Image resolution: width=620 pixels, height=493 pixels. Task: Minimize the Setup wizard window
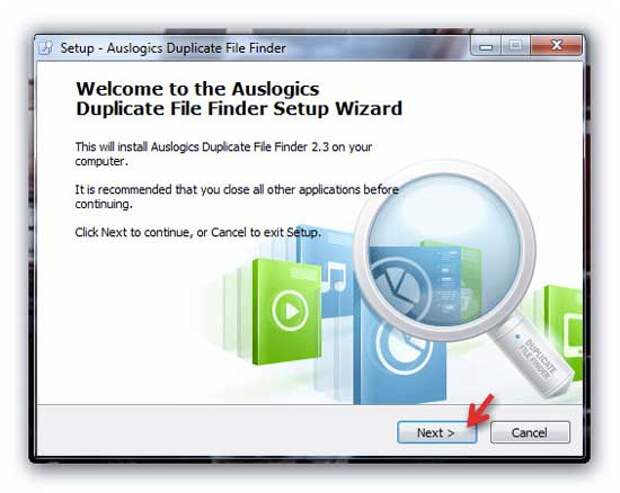pyautogui.click(x=486, y=46)
